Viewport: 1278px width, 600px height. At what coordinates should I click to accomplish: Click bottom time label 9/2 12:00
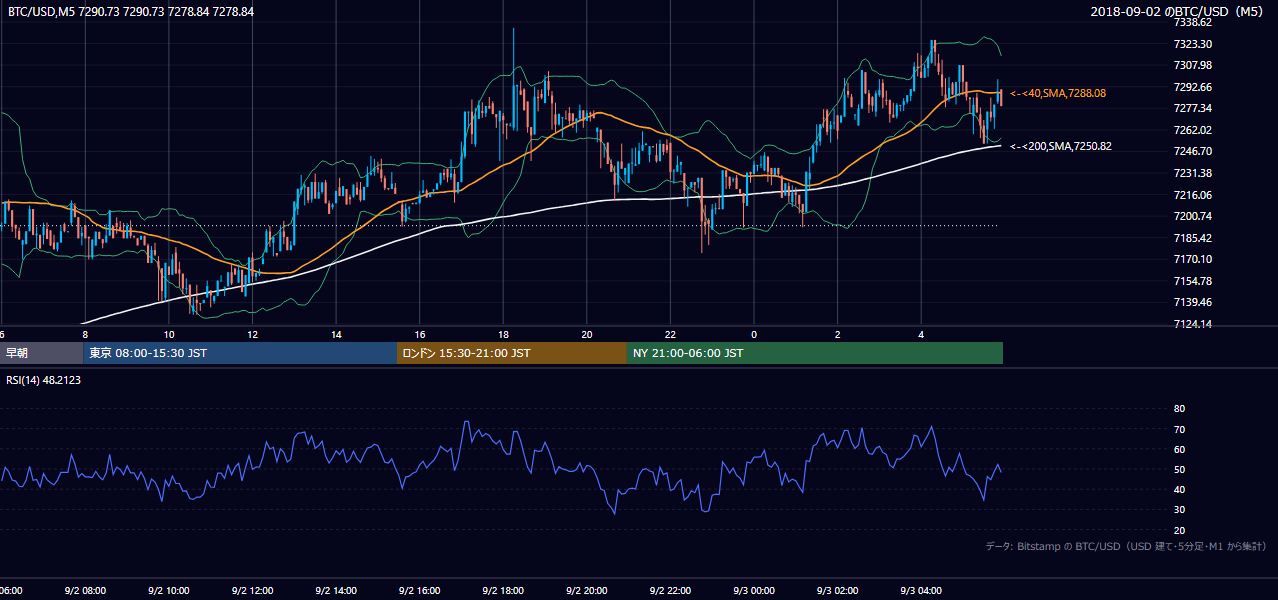point(252,590)
